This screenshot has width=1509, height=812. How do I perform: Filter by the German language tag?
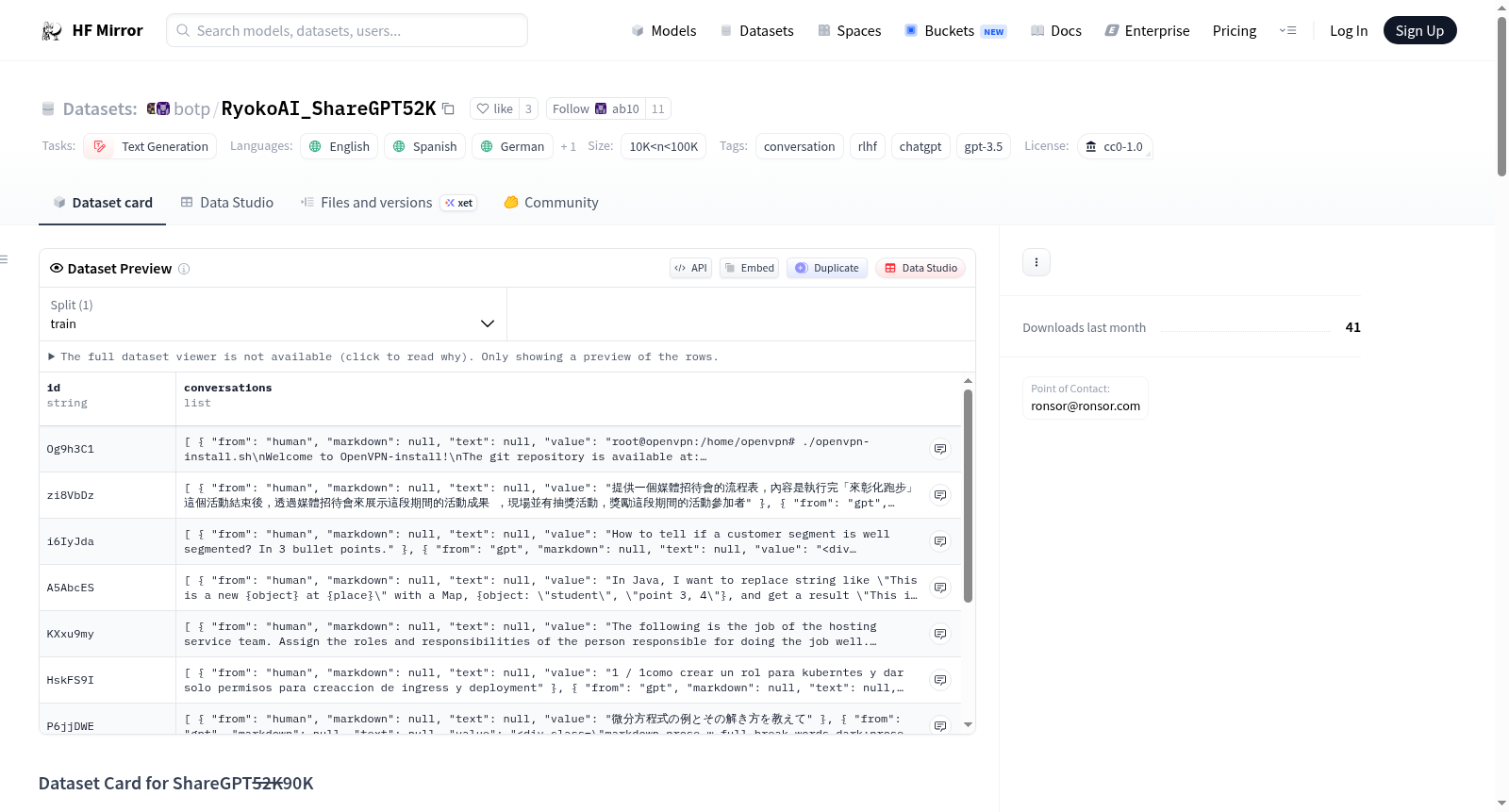pos(512,147)
